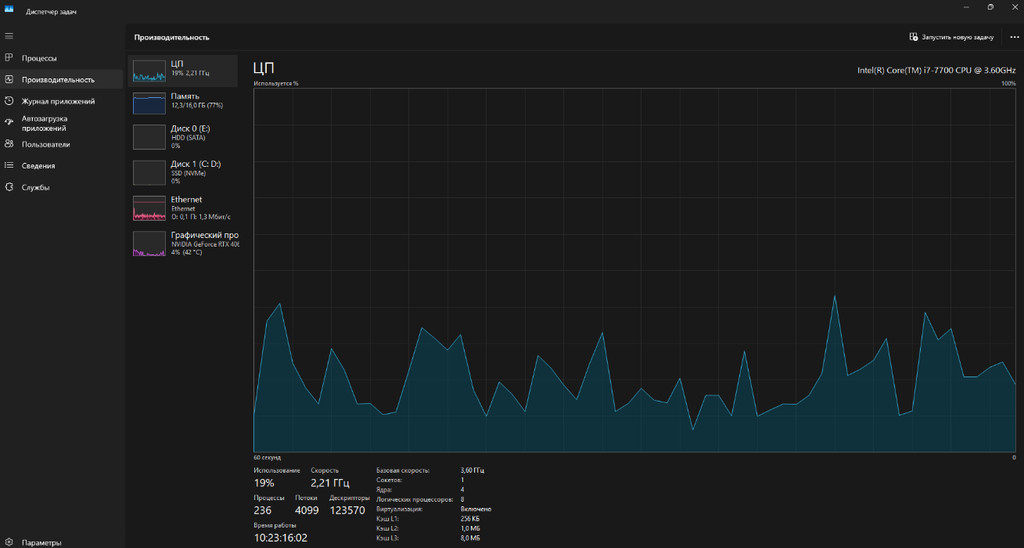1024x548 pixels.
Task: Restore down the window
Action: click(x=990, y=7)
